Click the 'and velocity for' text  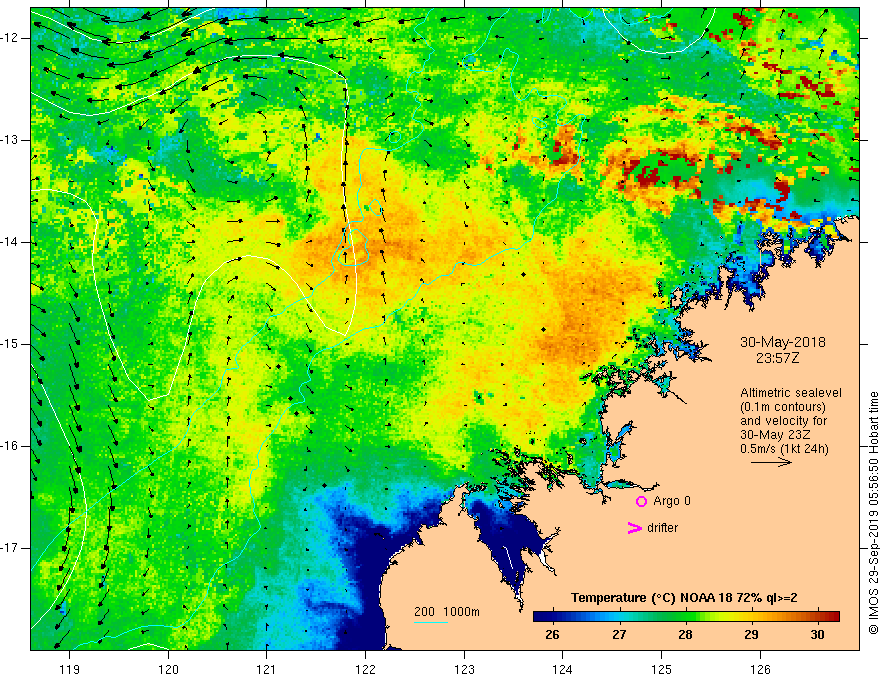tap(783, 421)
